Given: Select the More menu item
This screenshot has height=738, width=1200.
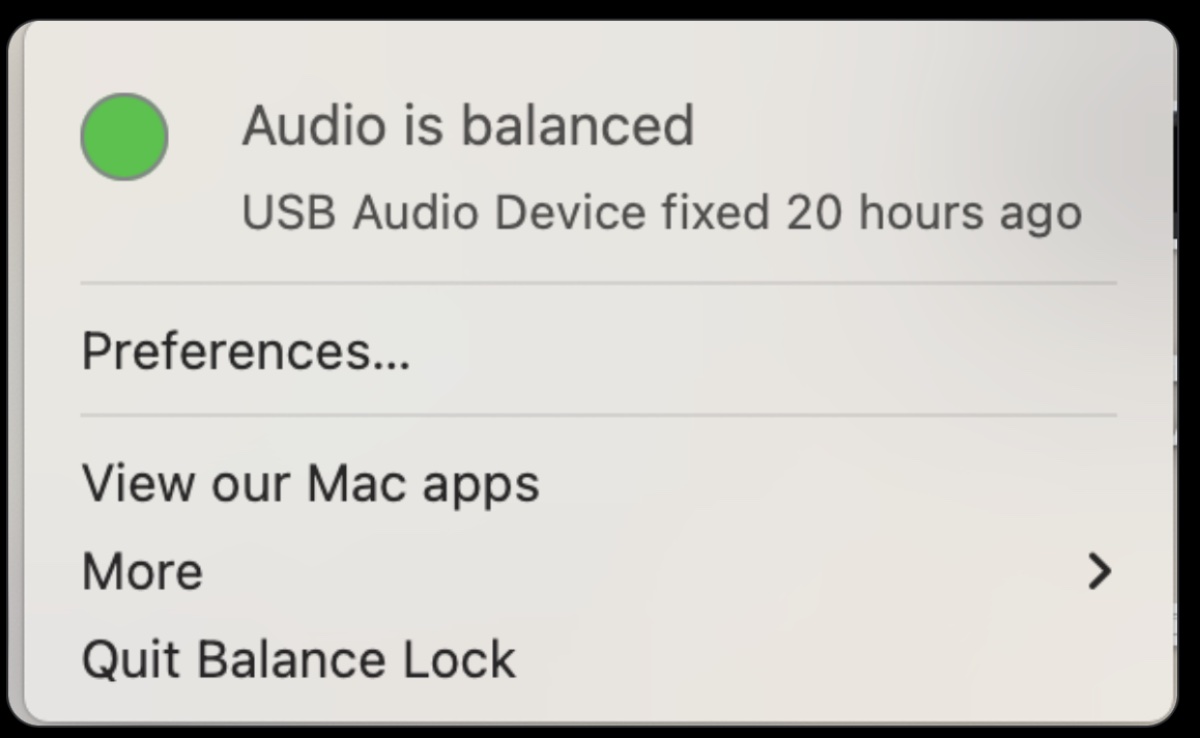Looking at the screenshot, I should (x=141, y=571).
